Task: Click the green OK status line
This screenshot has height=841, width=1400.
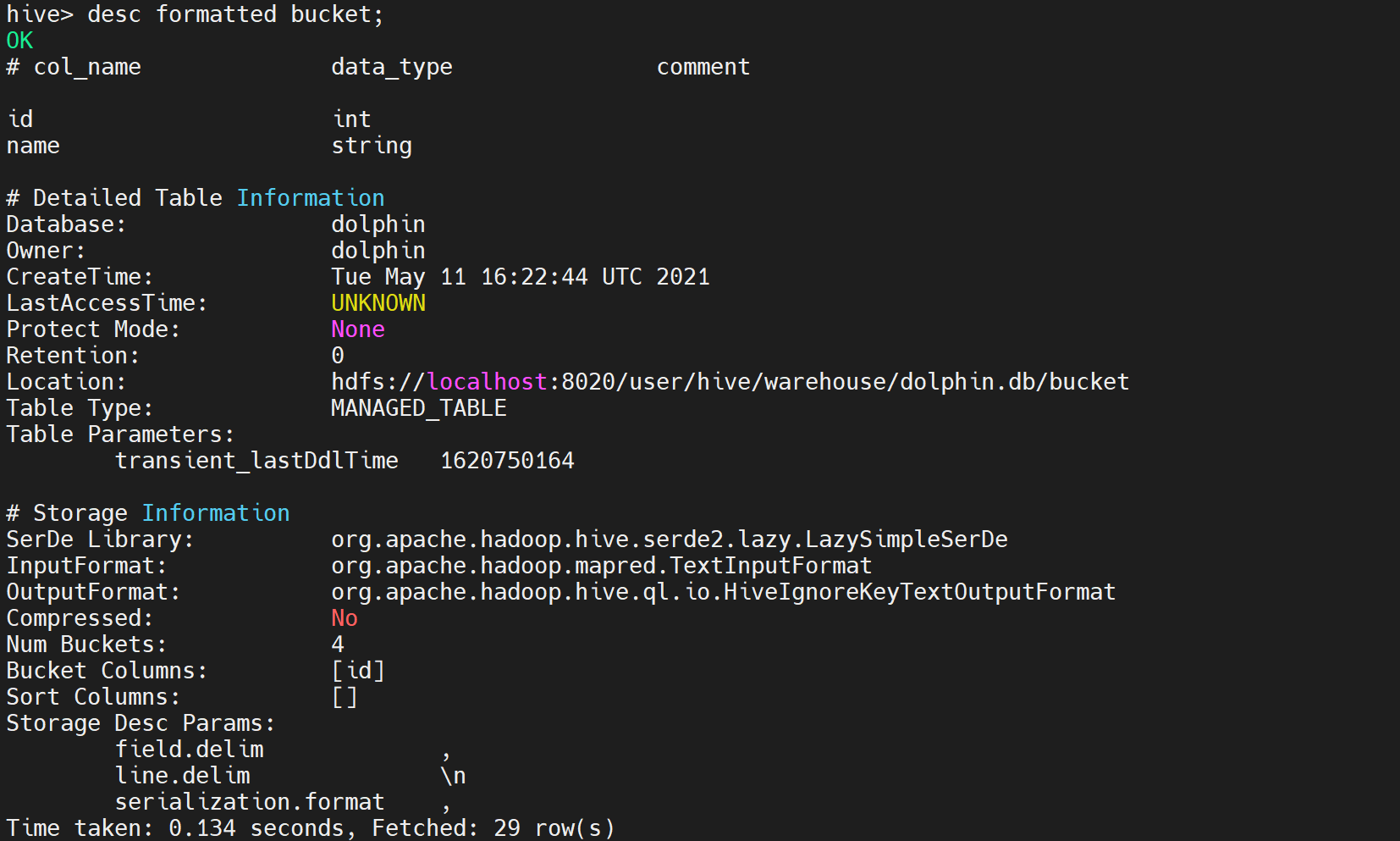Action: pyautogui.click(x=19, y=41)
